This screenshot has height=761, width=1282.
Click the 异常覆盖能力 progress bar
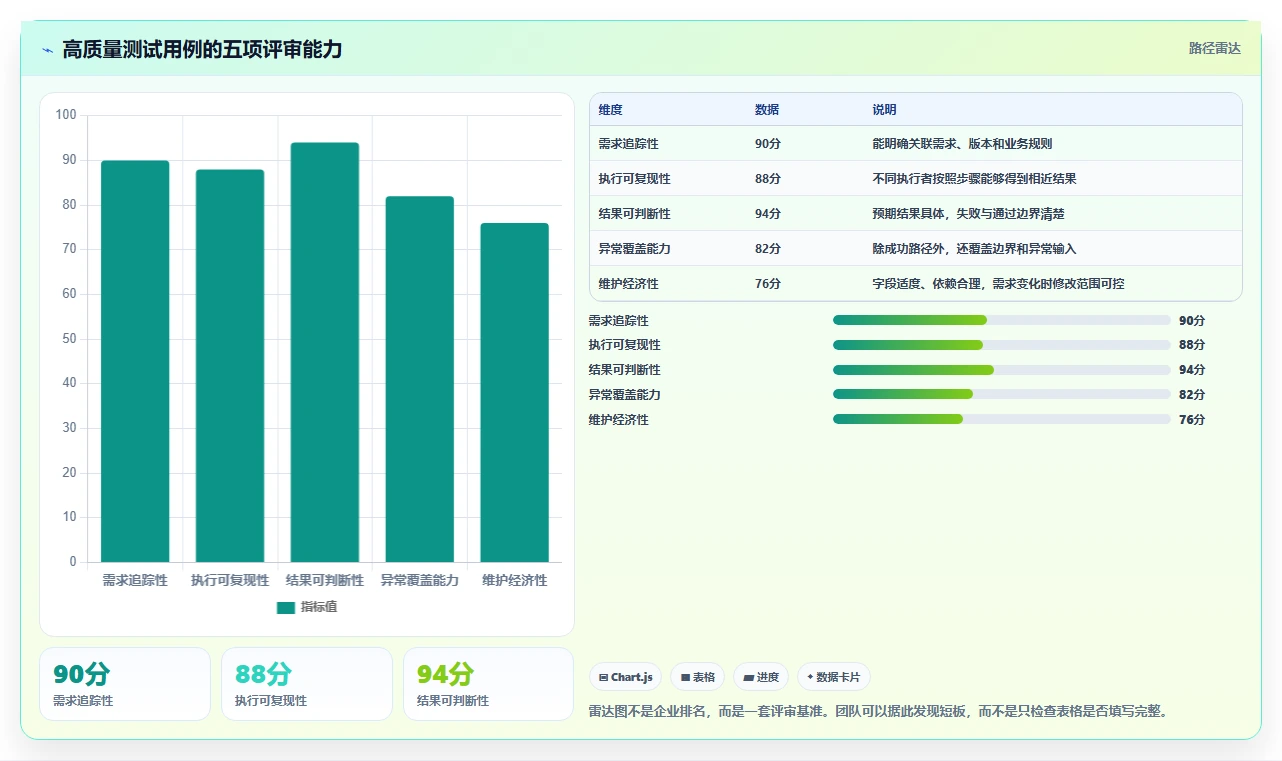coord(1001,394)
